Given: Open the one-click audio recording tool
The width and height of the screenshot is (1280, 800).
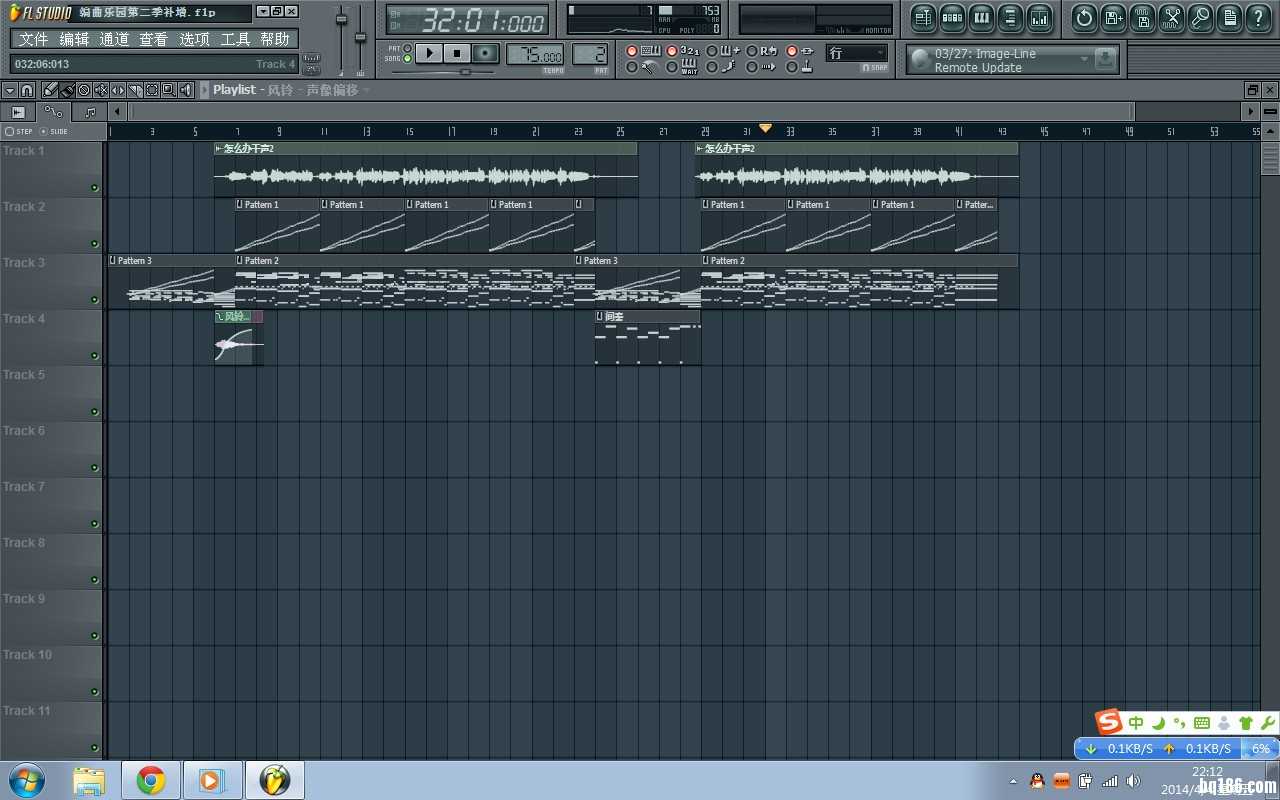Looking at the screenshot, I should click(1172, 17).
